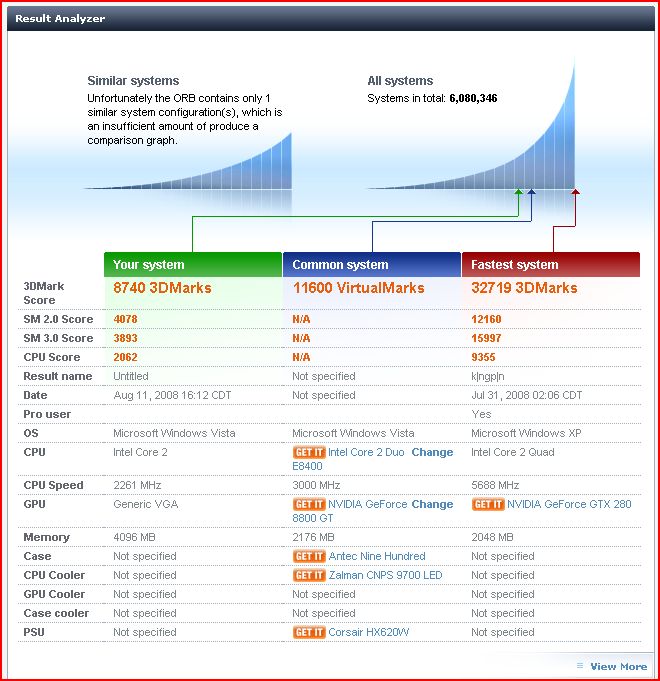Click the blue arrow marker on All systems graph
This screenshot has height=681, width=660.
click(x=531, y=192)
